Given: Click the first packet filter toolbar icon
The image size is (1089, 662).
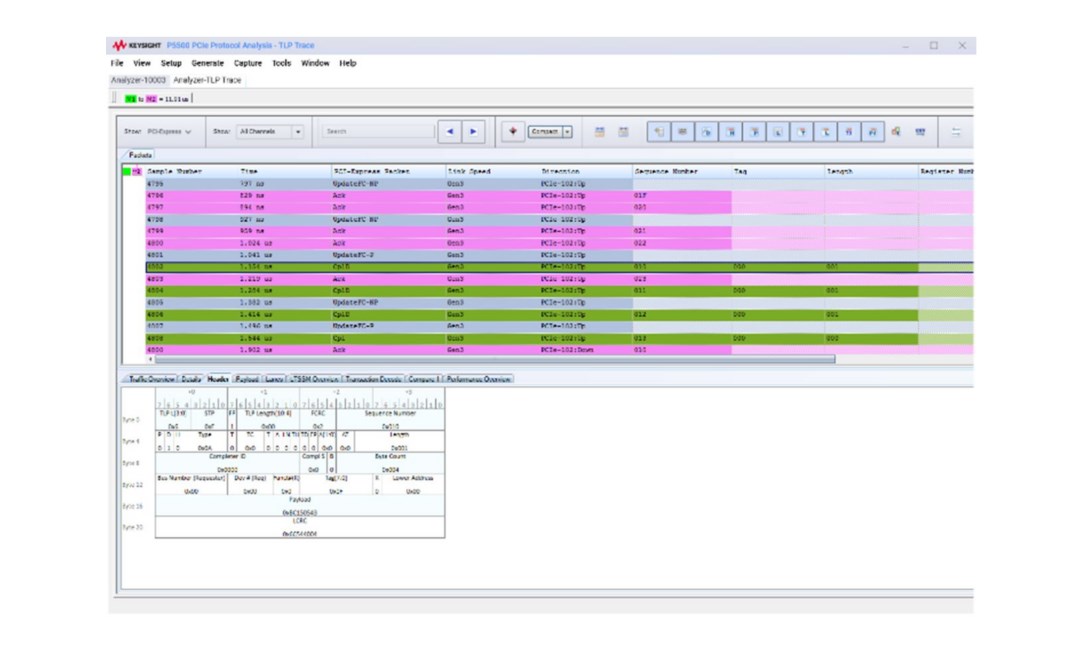Looking at the screenshot, I should pos(659,131).
